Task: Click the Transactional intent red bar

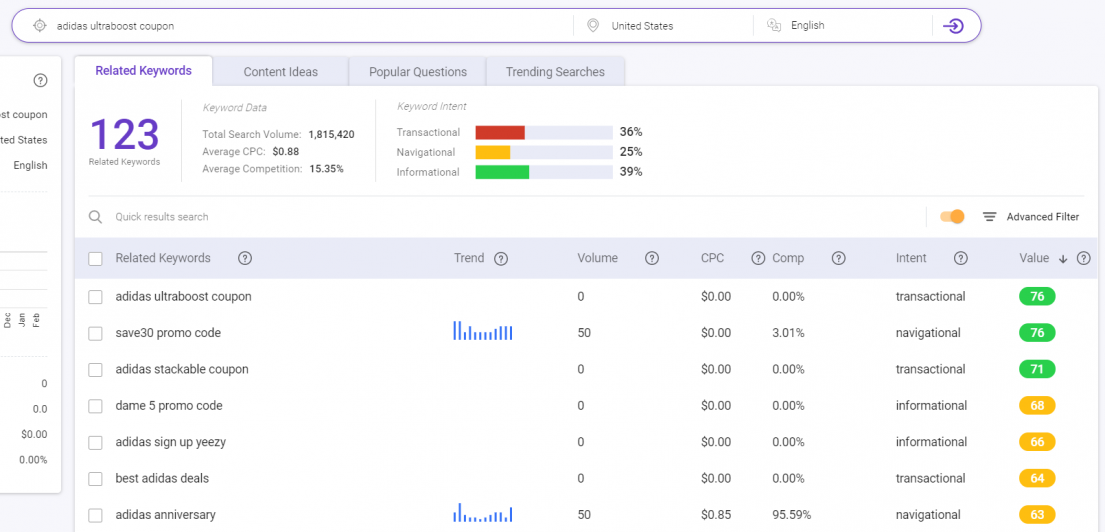Action: point(500,132)
